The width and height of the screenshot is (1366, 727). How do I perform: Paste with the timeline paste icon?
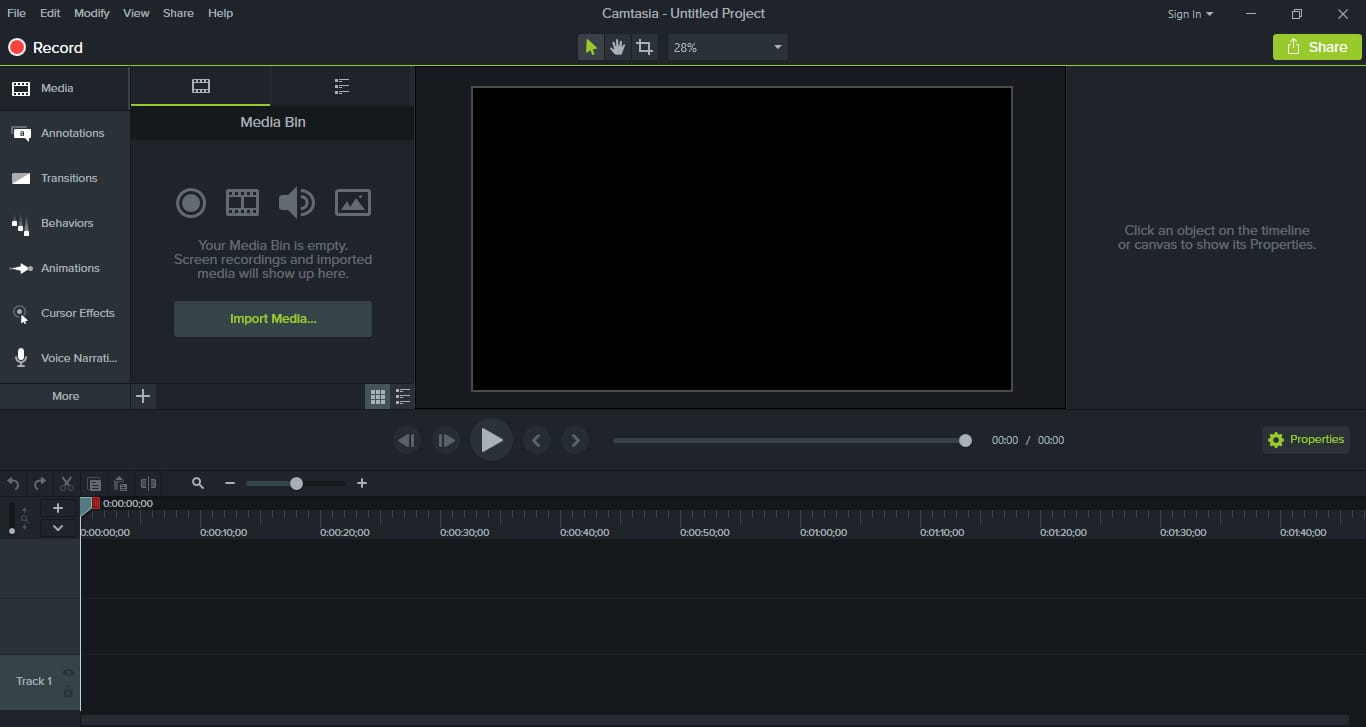point(120,484)
